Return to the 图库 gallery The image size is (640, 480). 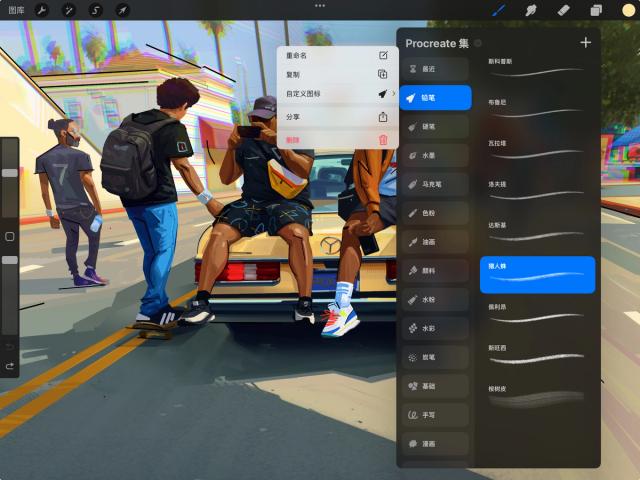[16, 10]
